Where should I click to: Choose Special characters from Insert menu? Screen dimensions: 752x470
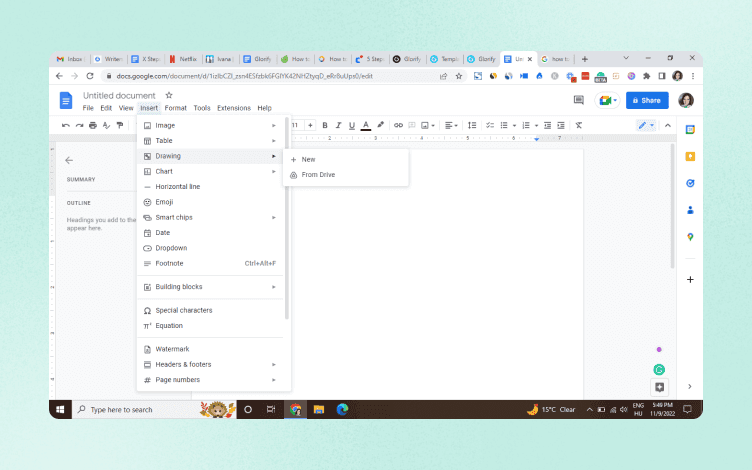211,311
